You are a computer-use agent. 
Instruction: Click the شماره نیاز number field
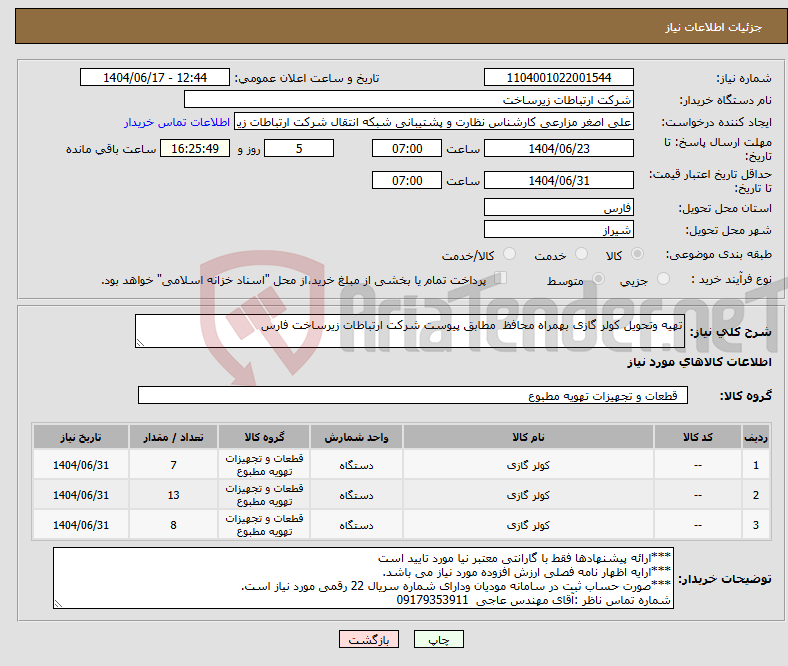coord(558,78)
